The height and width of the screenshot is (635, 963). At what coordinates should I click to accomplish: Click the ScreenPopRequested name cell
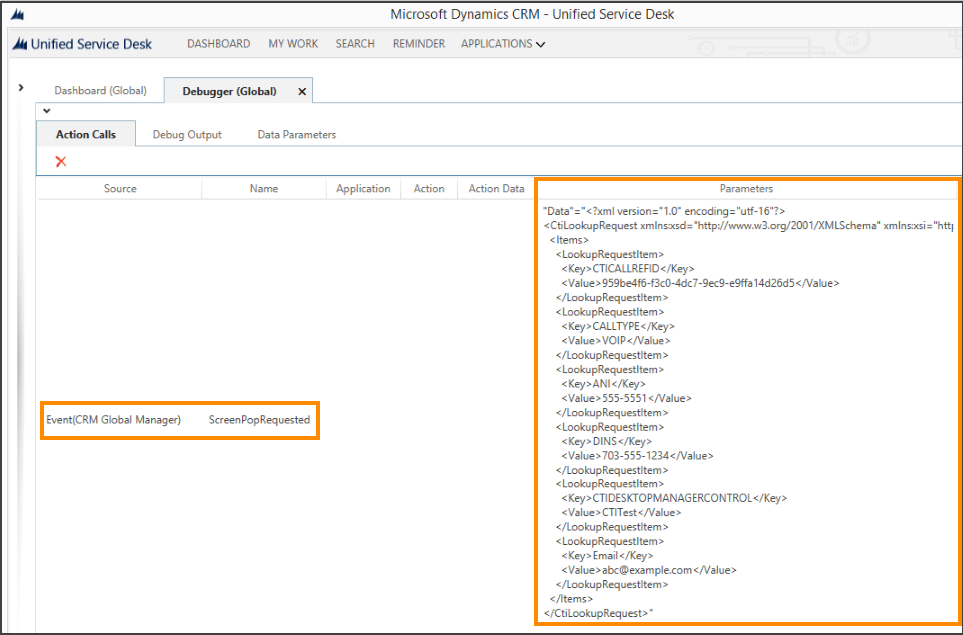tap(259, 420)
